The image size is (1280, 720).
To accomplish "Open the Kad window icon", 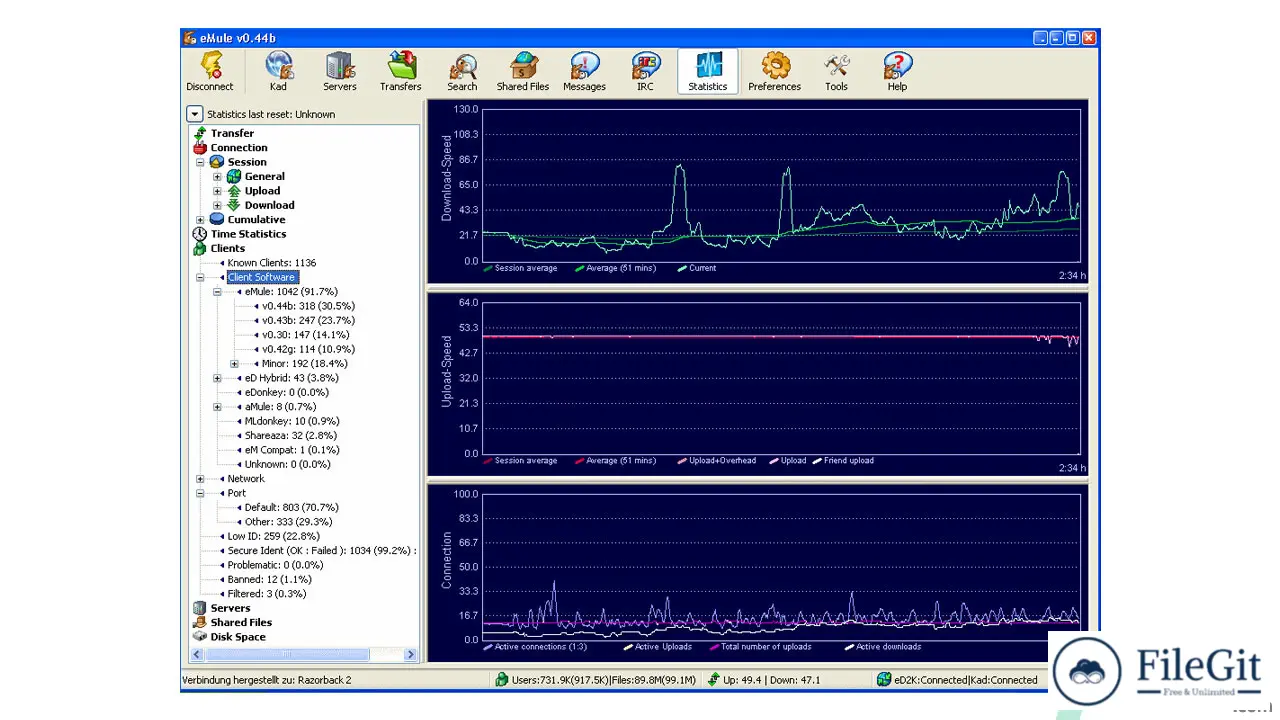I will click(x=278, y=72).
